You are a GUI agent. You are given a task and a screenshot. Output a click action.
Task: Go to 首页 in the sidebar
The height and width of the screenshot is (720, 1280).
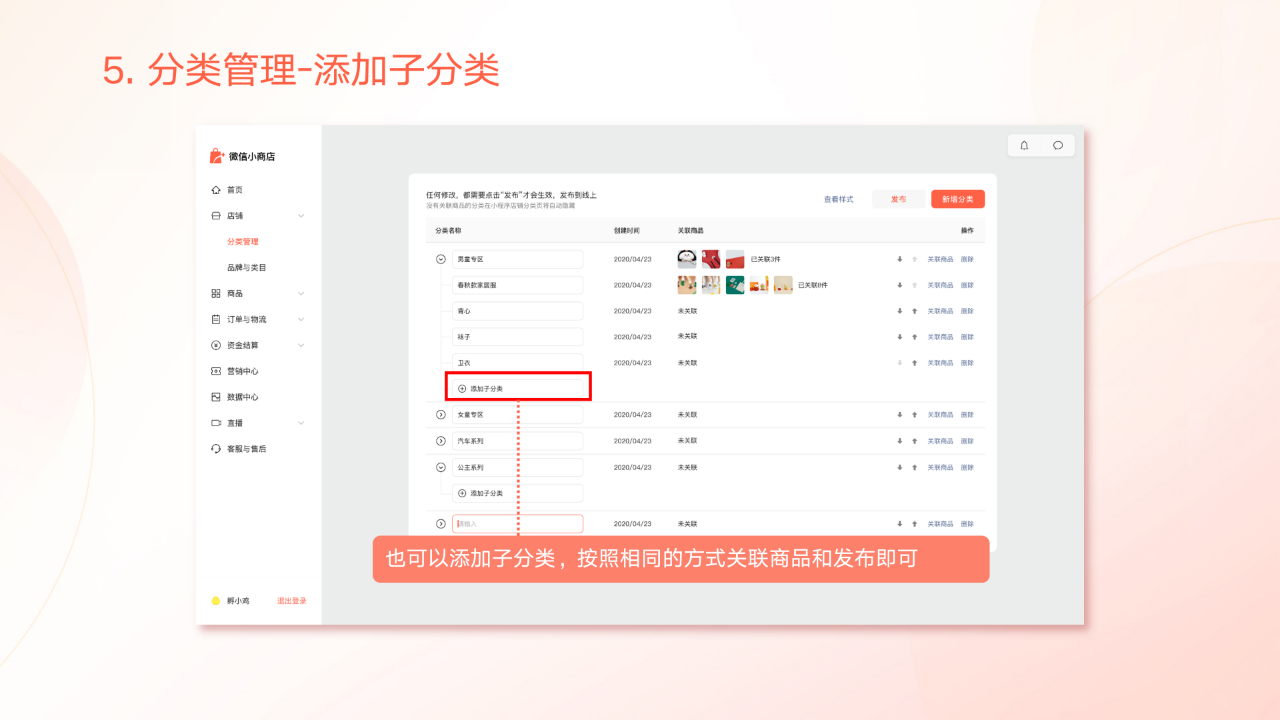point(235,190)
